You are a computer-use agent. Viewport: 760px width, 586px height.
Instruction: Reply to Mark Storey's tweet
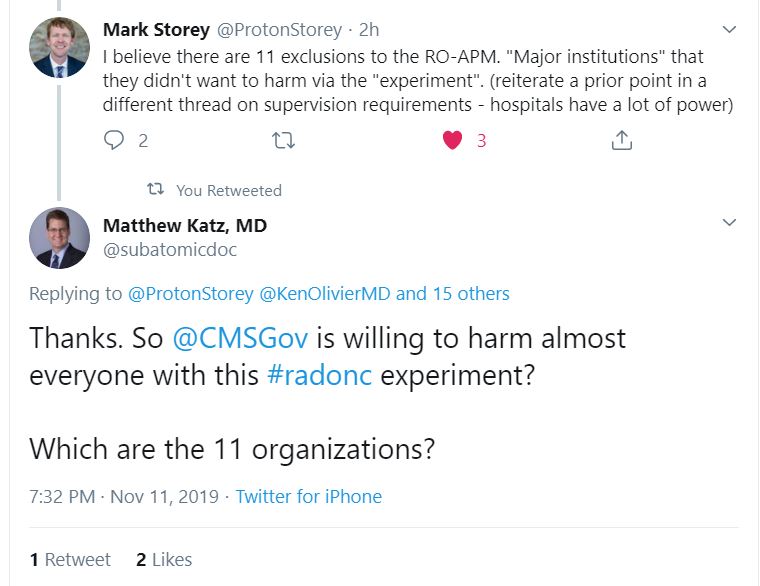tap(114, 141)
